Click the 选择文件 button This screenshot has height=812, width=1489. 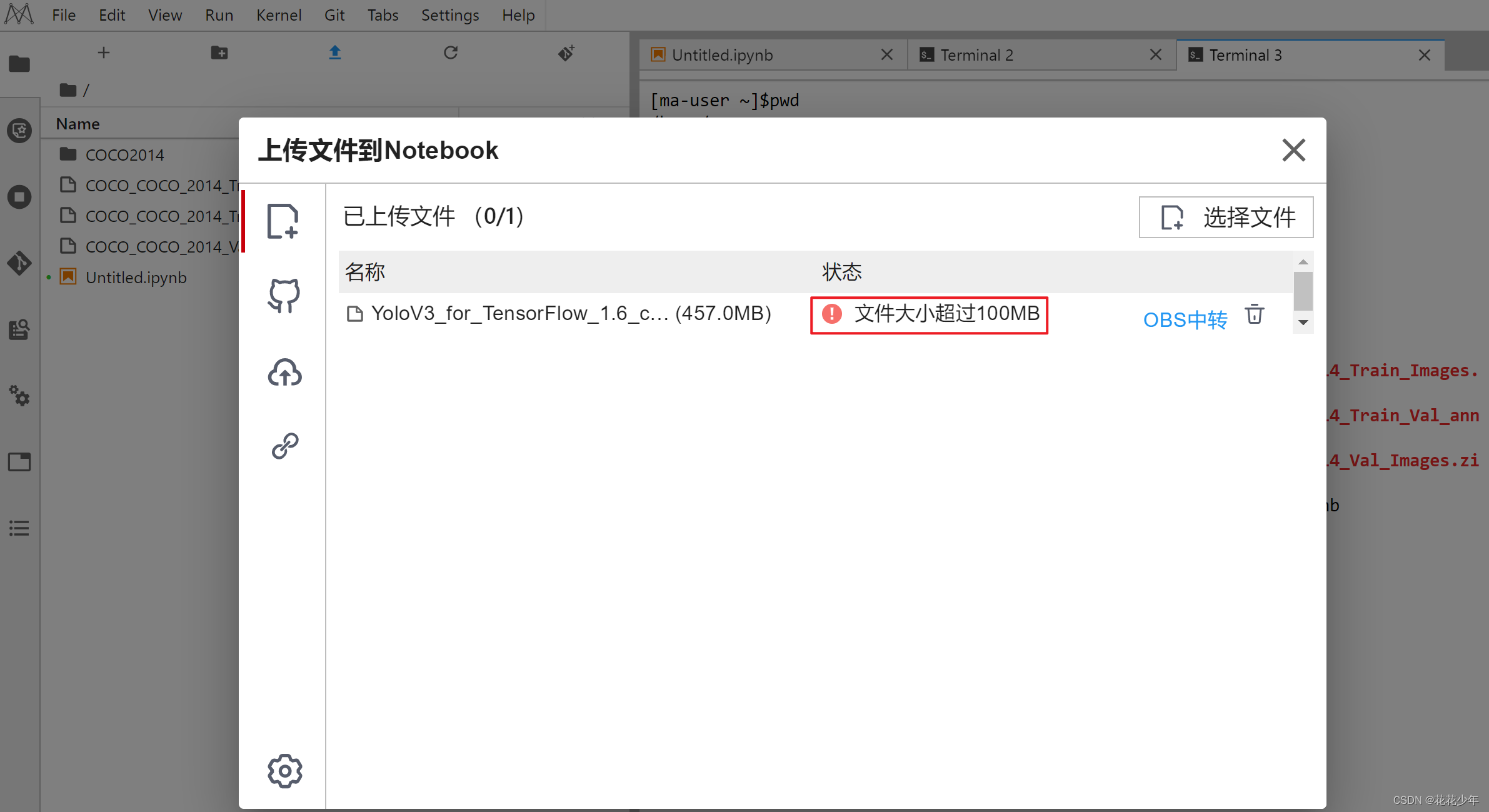pos(1225,218)
